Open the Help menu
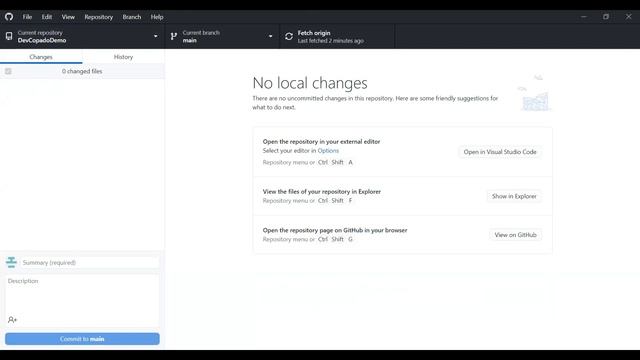The image size is (640, 360). [x=157, y=17]
